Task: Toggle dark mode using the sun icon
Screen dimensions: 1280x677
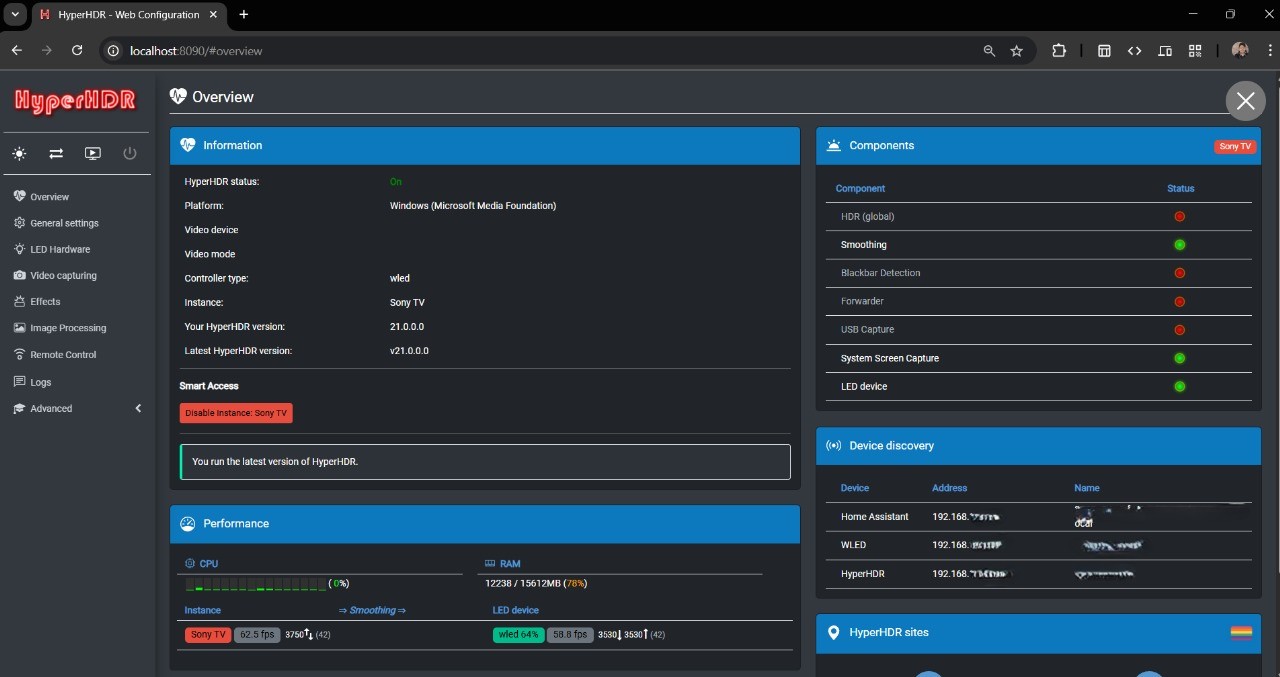Action: (x=18, y=153)
